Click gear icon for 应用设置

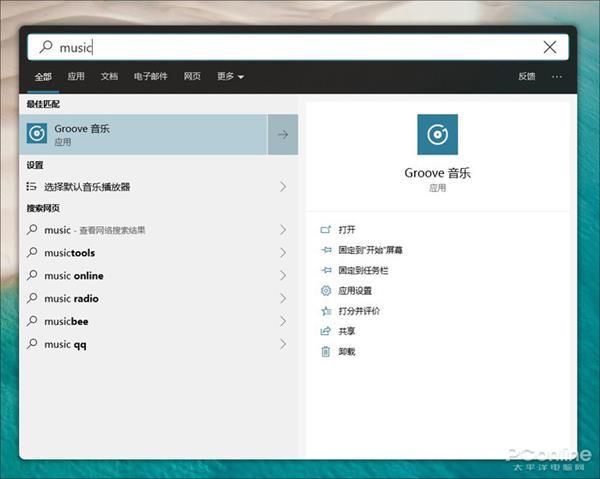click(x=326, y=290)
